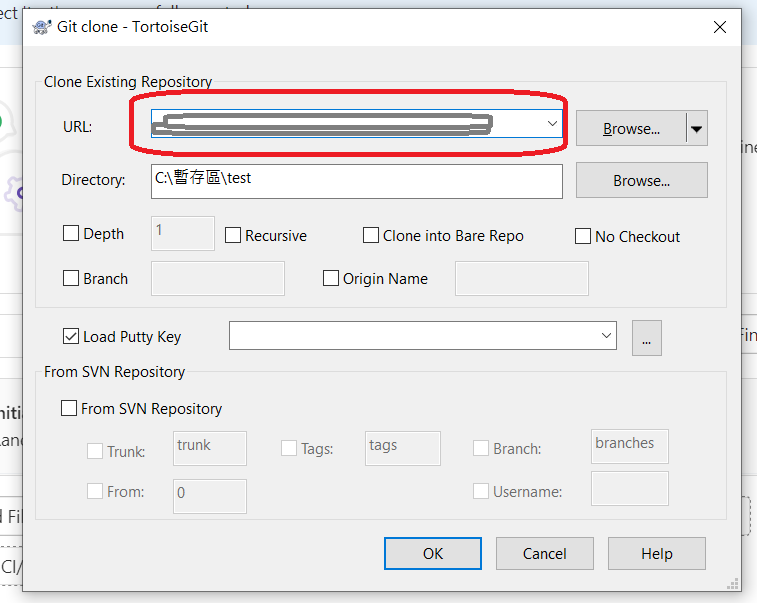Browse for the clone directory
Screen dimensions: 757x603
point(642,181)
